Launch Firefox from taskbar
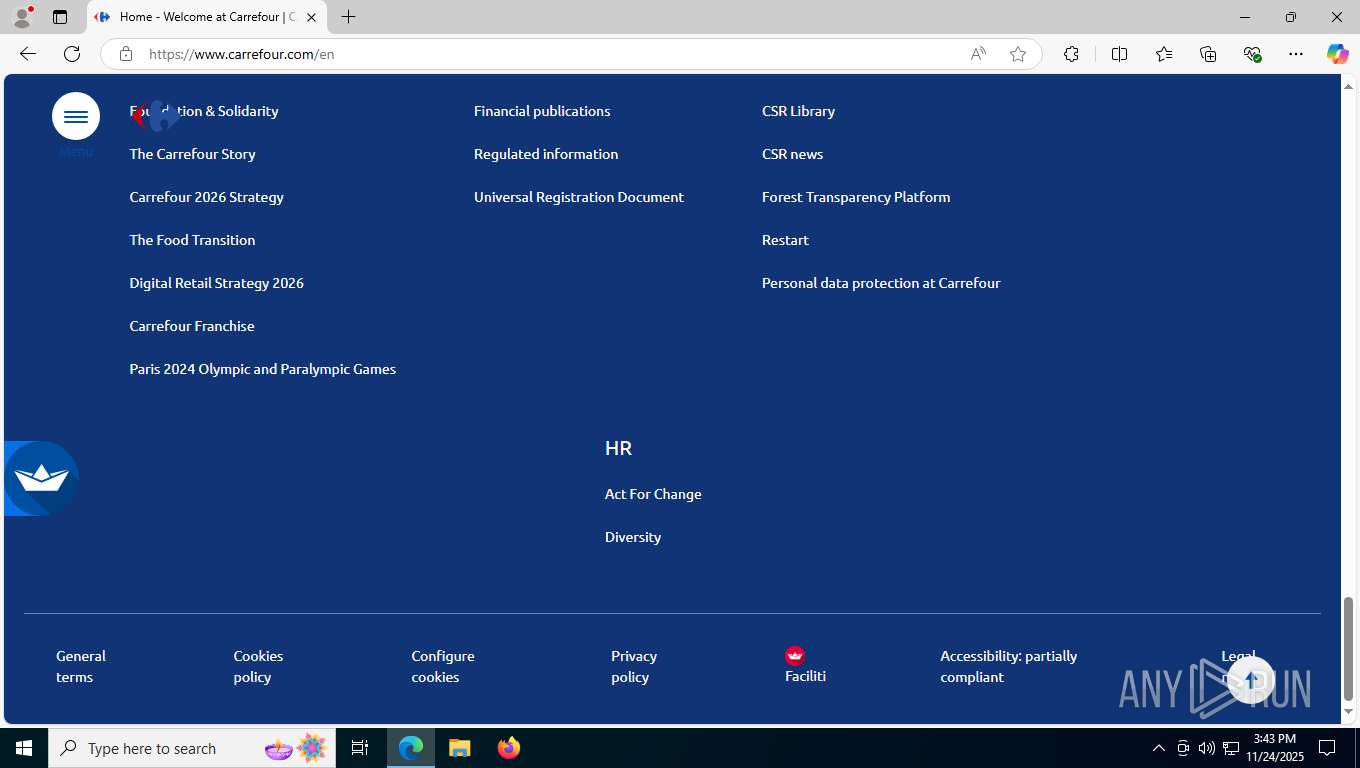This screenshot has width=1360, height=768. point(509,748)
